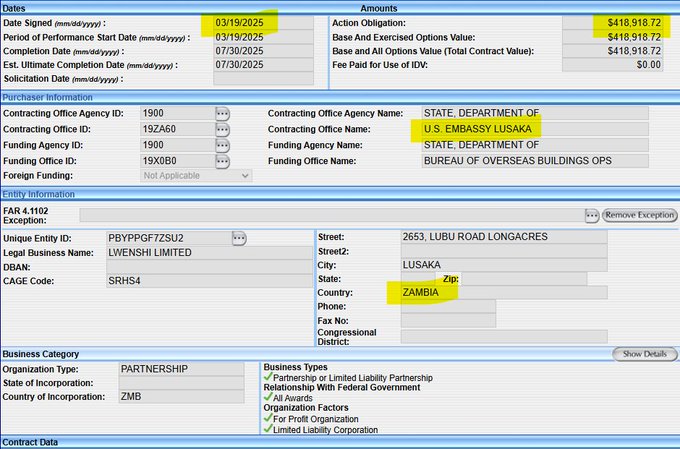Click the All Awards green checkmark
680x449 pixels.
[x=267, y=398]
